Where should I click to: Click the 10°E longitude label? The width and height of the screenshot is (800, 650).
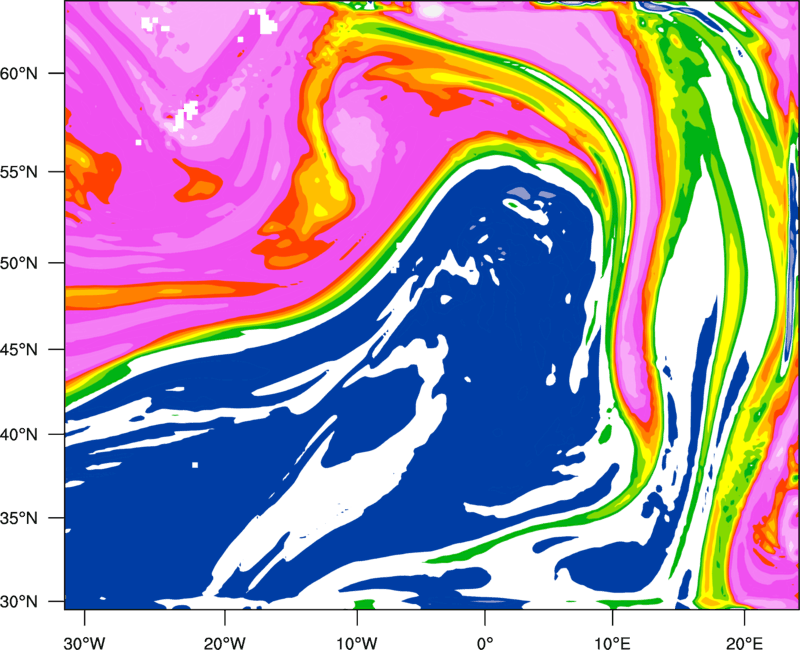pyautogui.click(x=612, y=643)
